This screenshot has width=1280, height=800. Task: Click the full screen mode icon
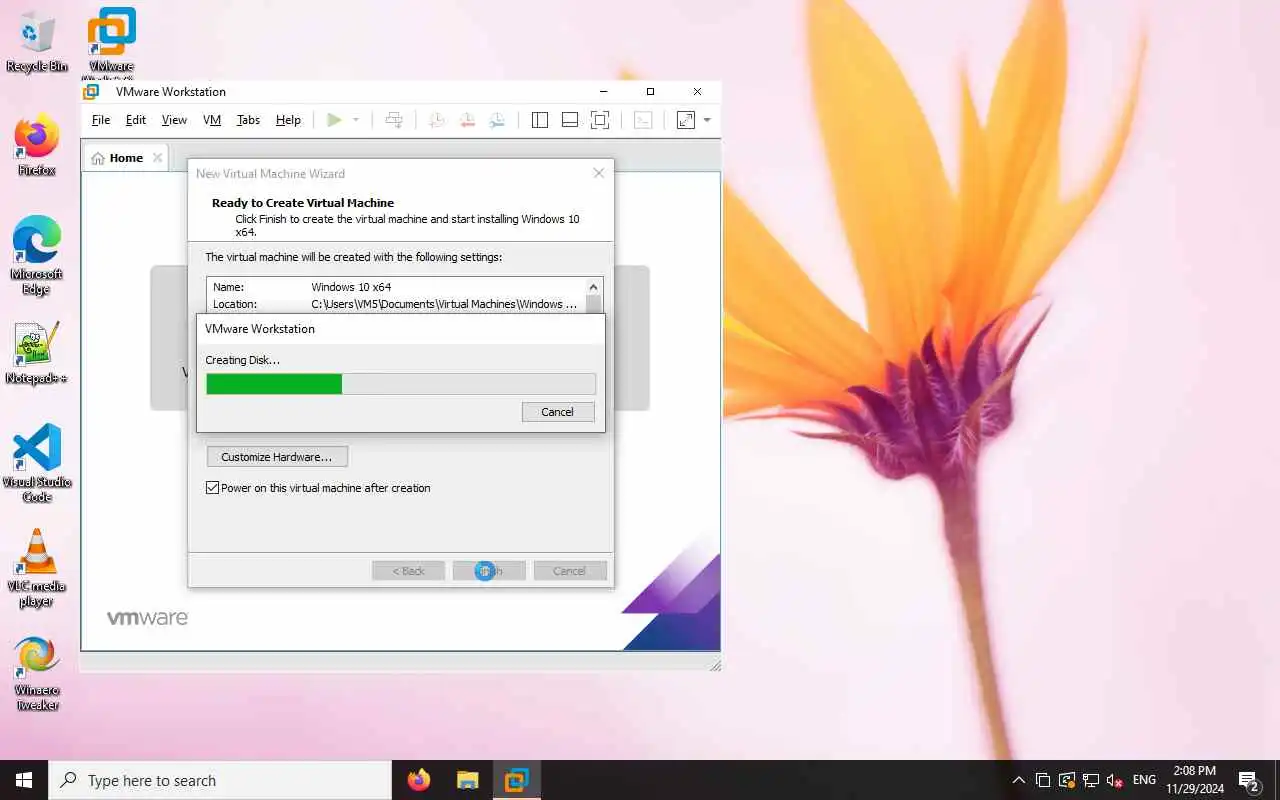[x=600, y=120]
